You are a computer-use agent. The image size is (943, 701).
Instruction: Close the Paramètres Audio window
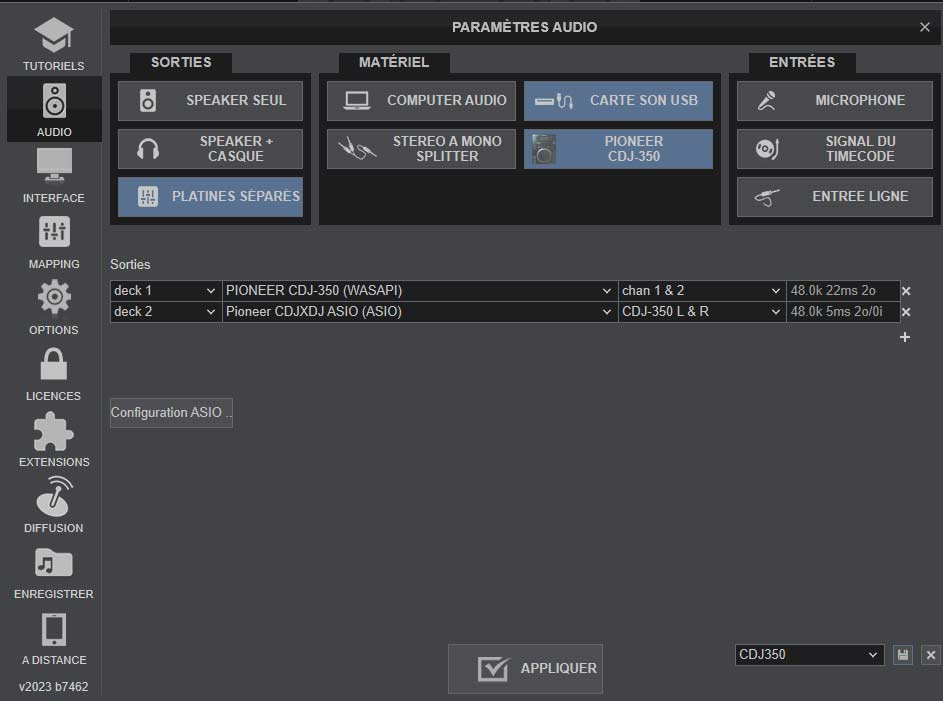[925, 27]
